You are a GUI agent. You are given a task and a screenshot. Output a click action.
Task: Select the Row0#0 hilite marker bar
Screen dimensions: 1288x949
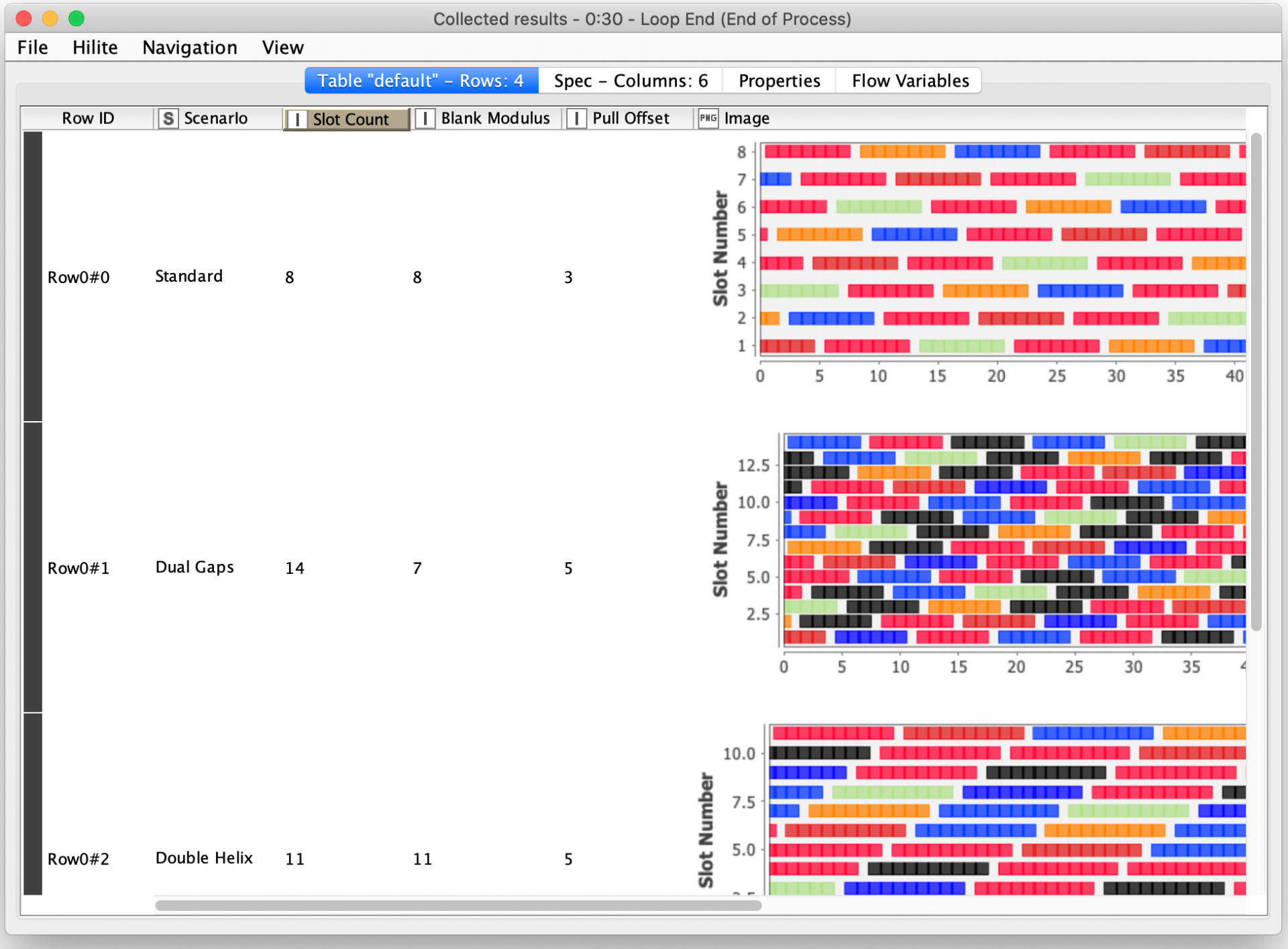click(x=32, y=275)
